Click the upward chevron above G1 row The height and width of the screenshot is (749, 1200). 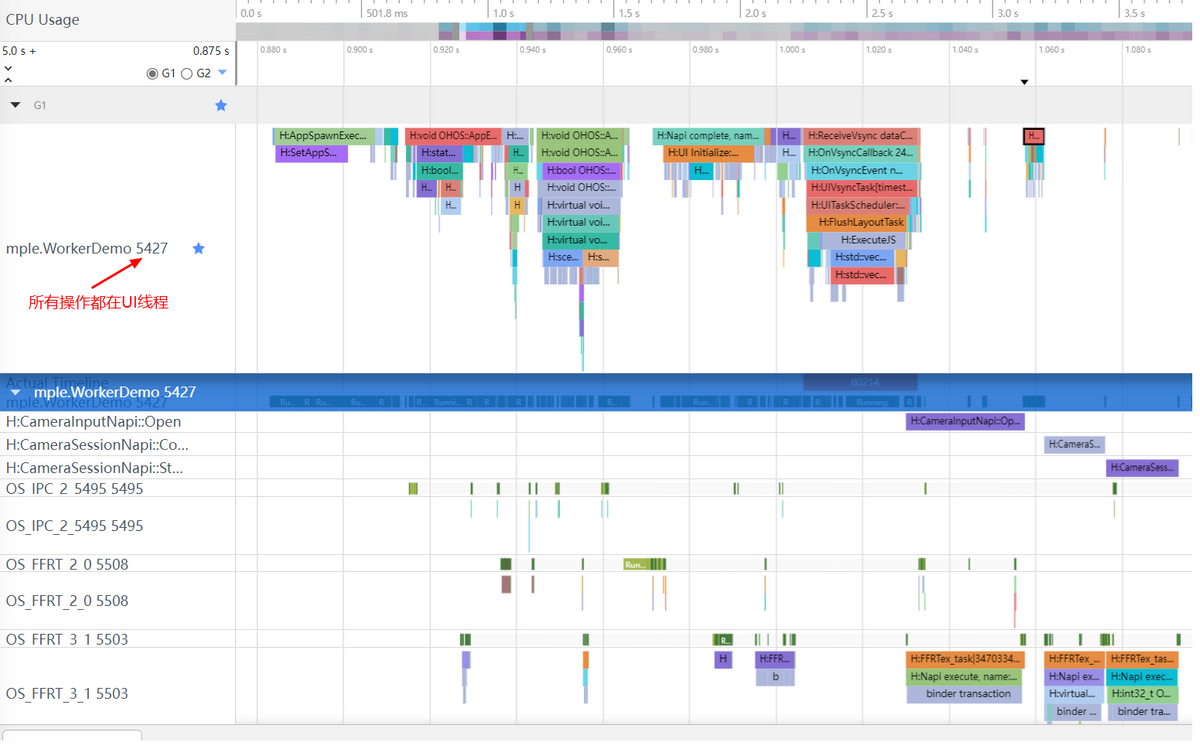pyautogui.click(x=9, y=80)
